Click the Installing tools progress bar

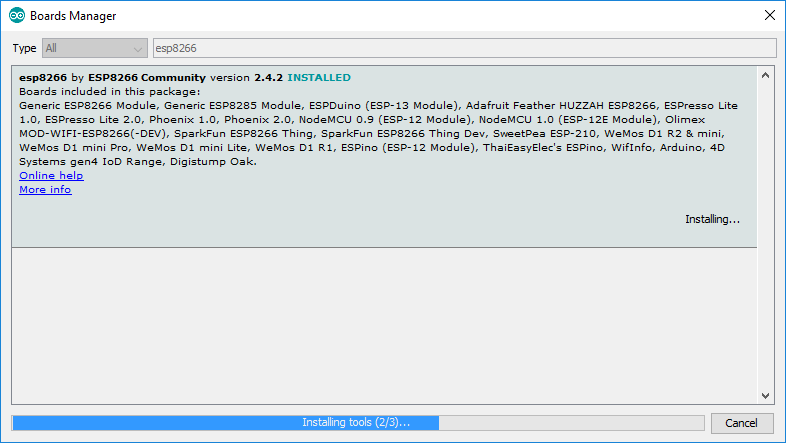pos(358,423)
